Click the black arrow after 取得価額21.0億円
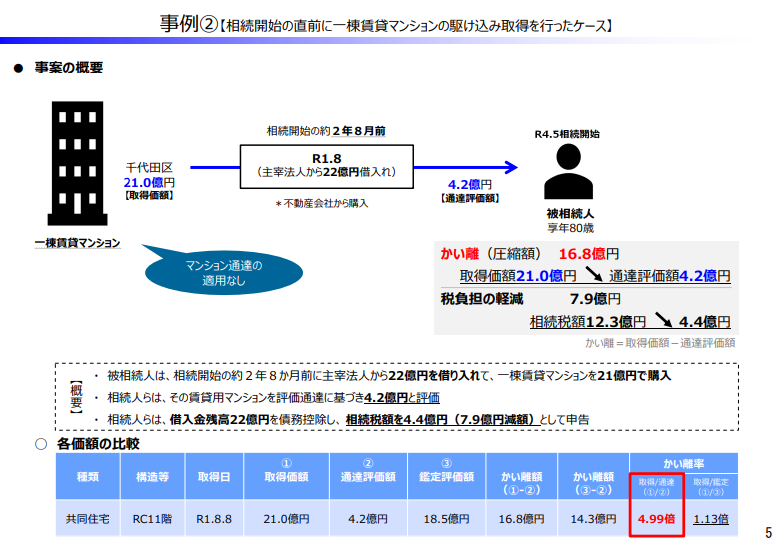 pos(593,275)
